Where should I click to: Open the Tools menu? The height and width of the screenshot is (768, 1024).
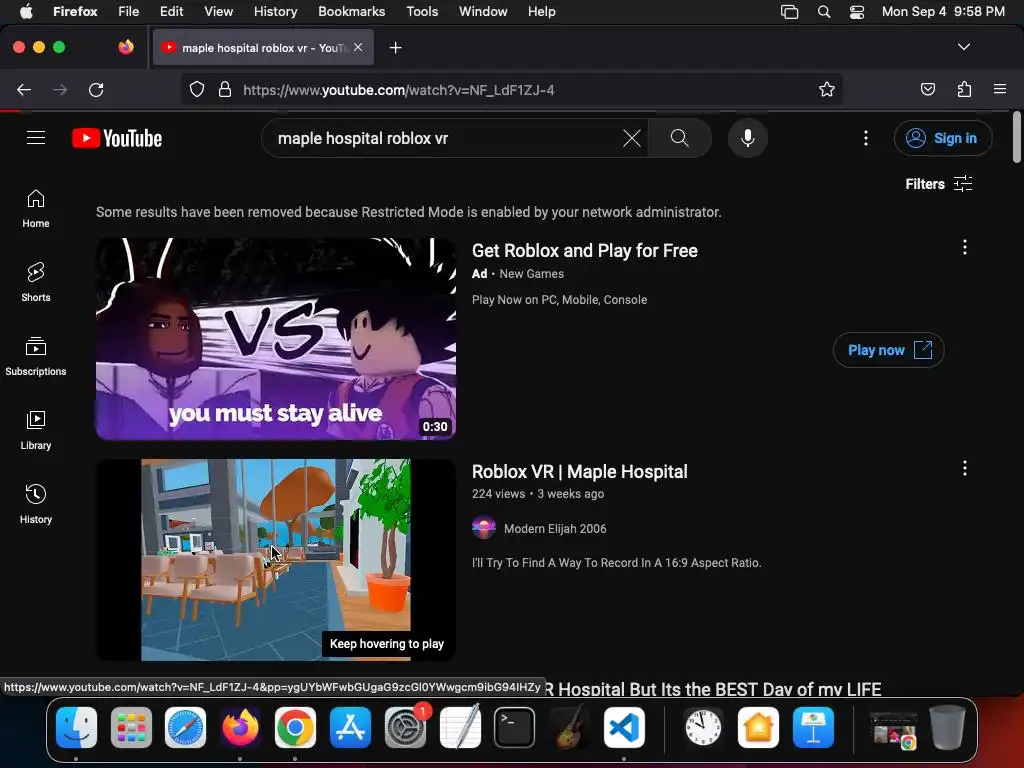422,12
